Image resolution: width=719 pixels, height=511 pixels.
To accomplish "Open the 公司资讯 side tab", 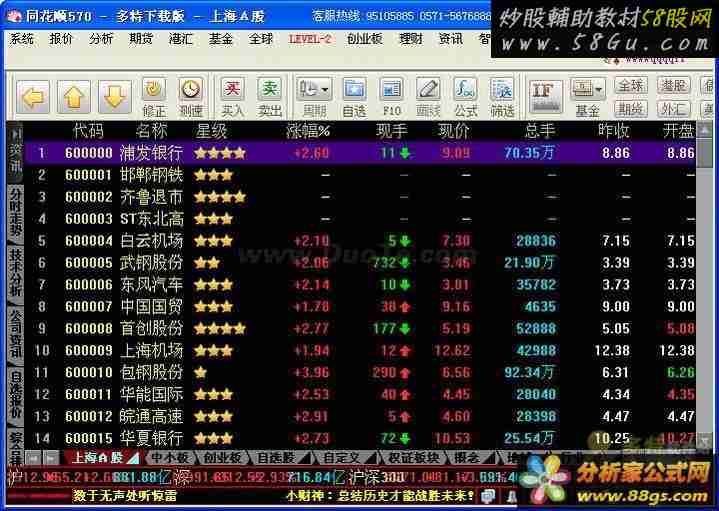I will (16, 335).
